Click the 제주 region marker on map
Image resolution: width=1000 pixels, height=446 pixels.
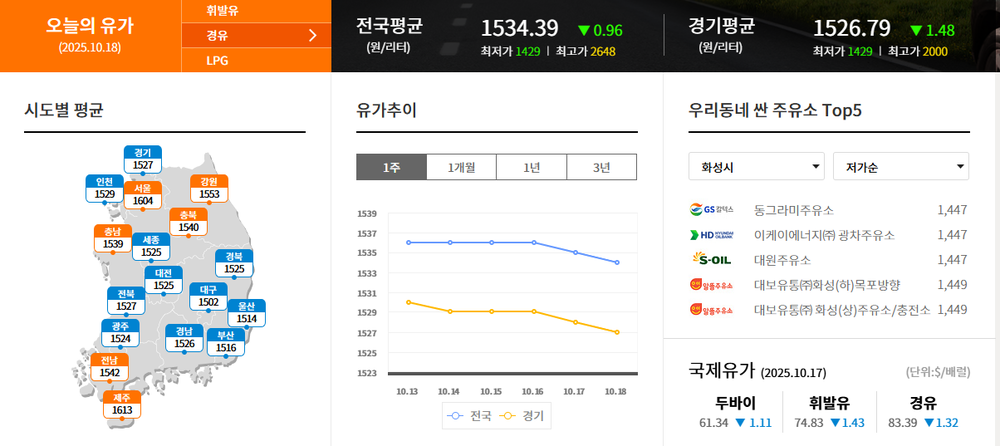122,404
